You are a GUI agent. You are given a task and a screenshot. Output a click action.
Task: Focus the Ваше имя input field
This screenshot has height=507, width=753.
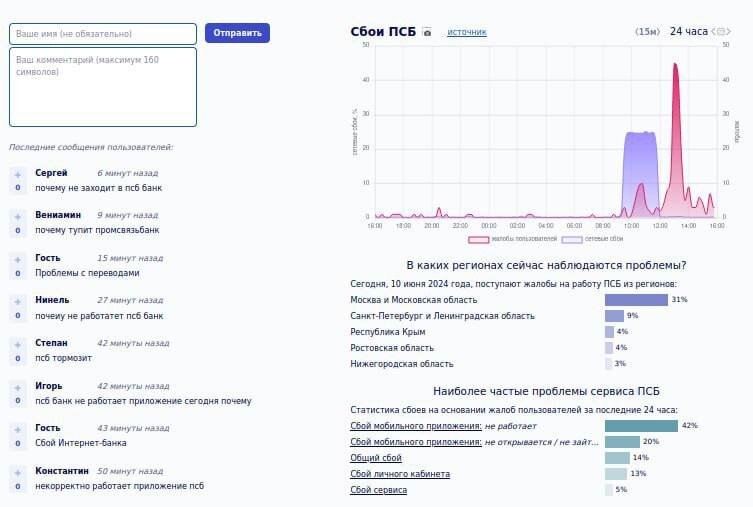pos(103,34)
